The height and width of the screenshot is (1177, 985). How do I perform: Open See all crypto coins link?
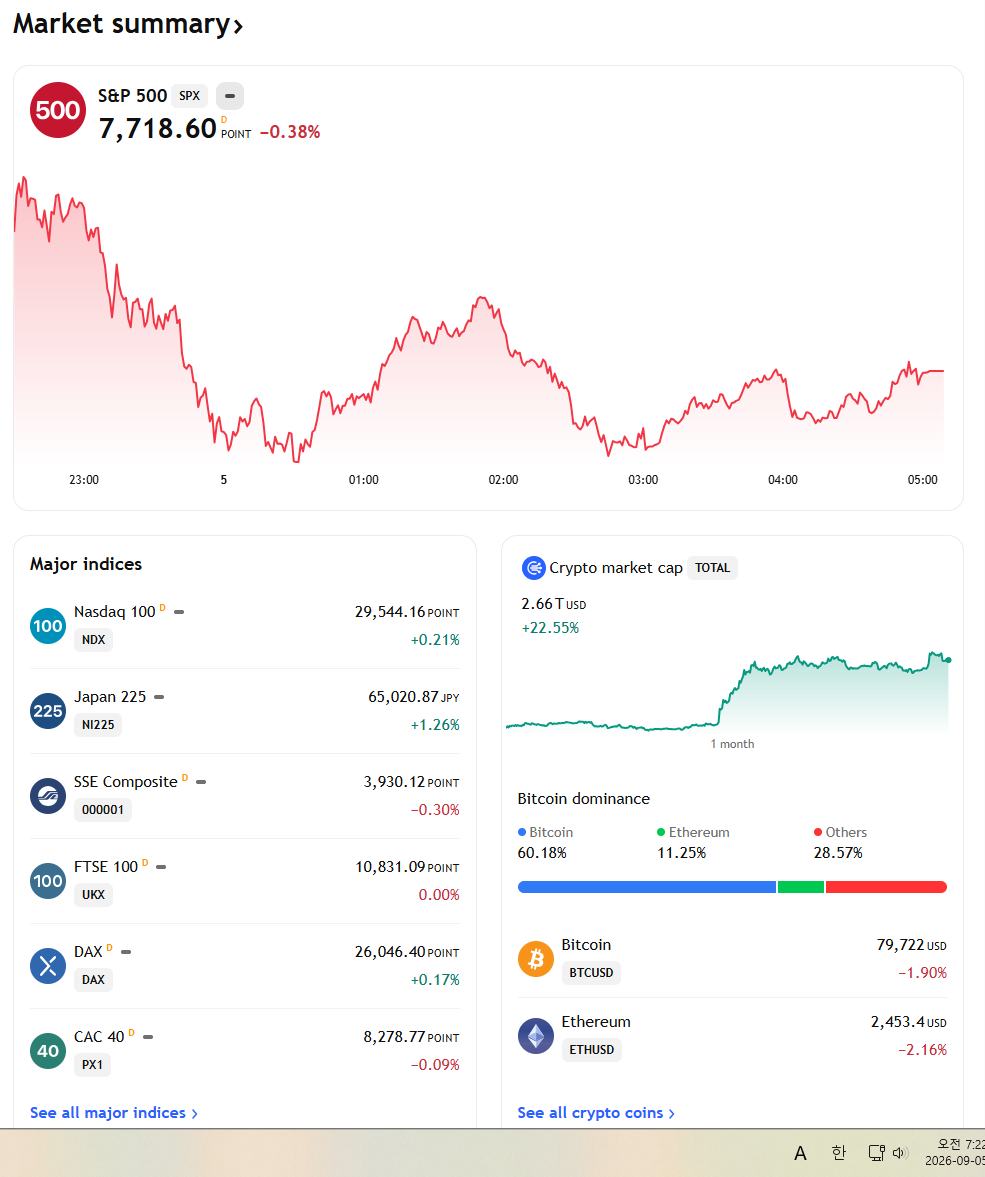click(596, 1112)
